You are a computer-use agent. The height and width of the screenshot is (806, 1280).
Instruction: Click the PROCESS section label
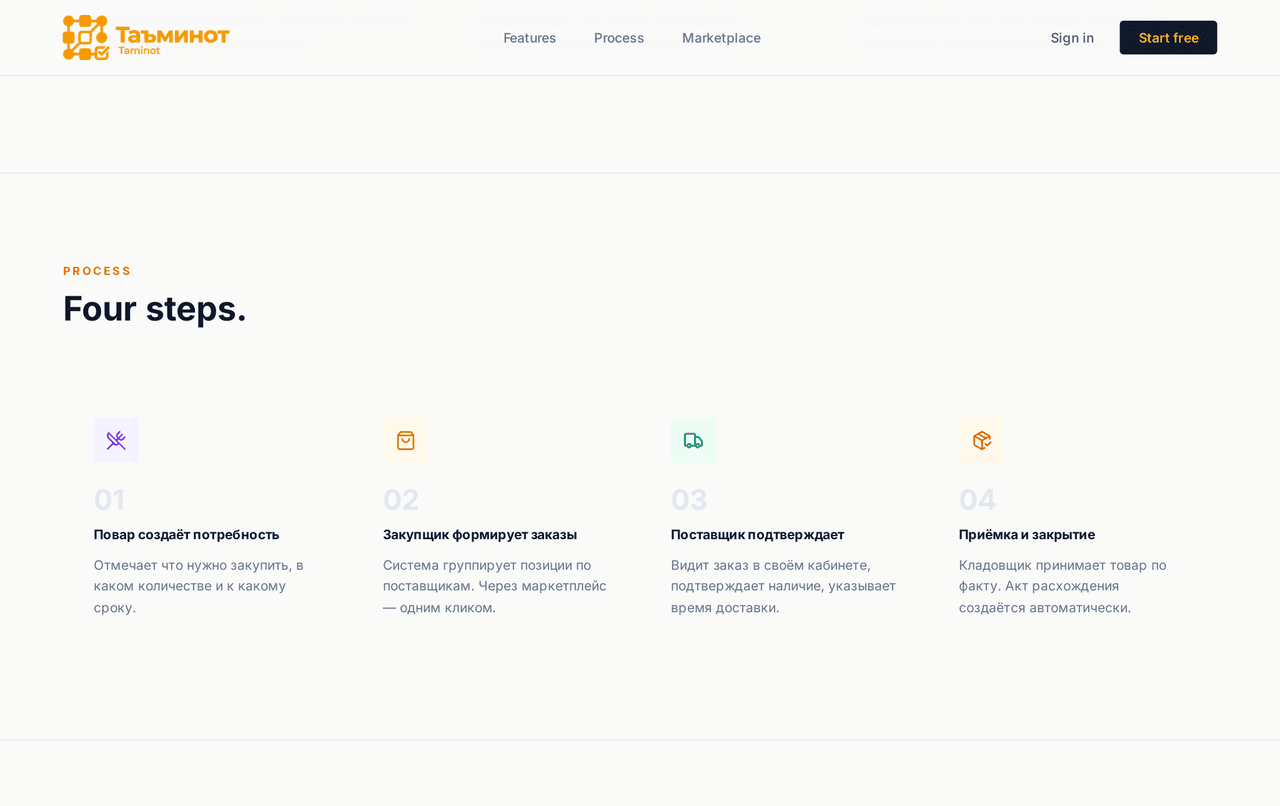97,271
